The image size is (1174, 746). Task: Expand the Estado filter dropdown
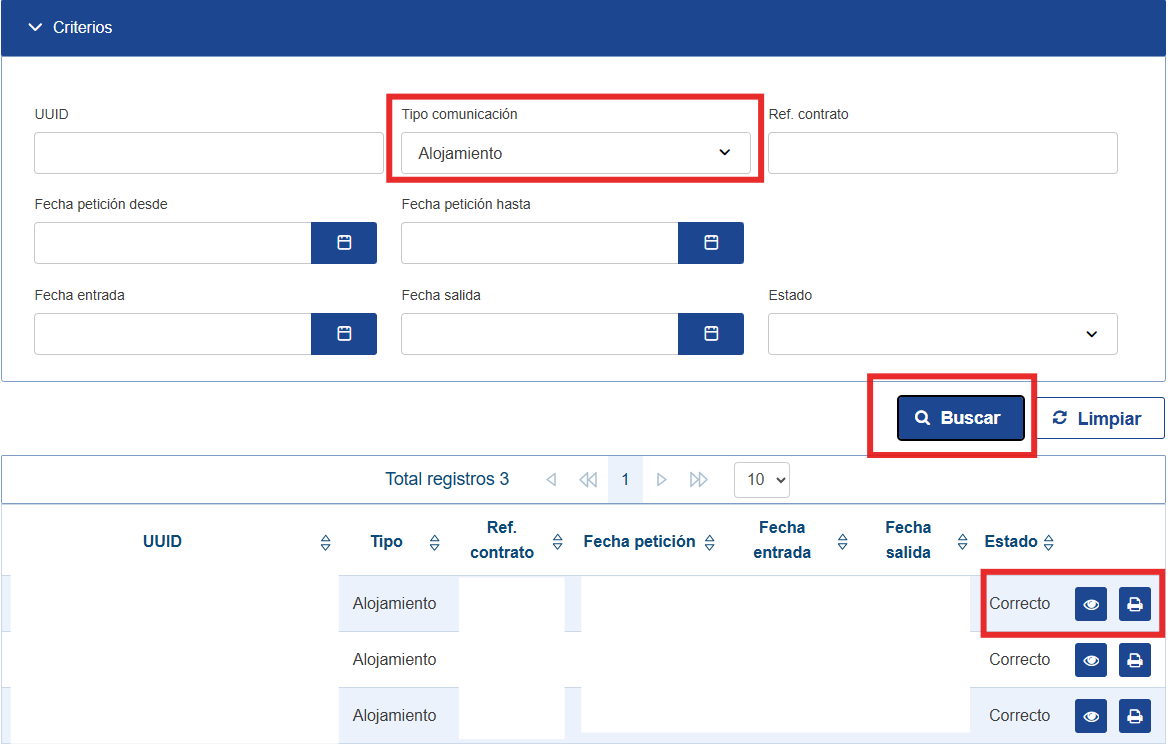click(x=941, y=334)
